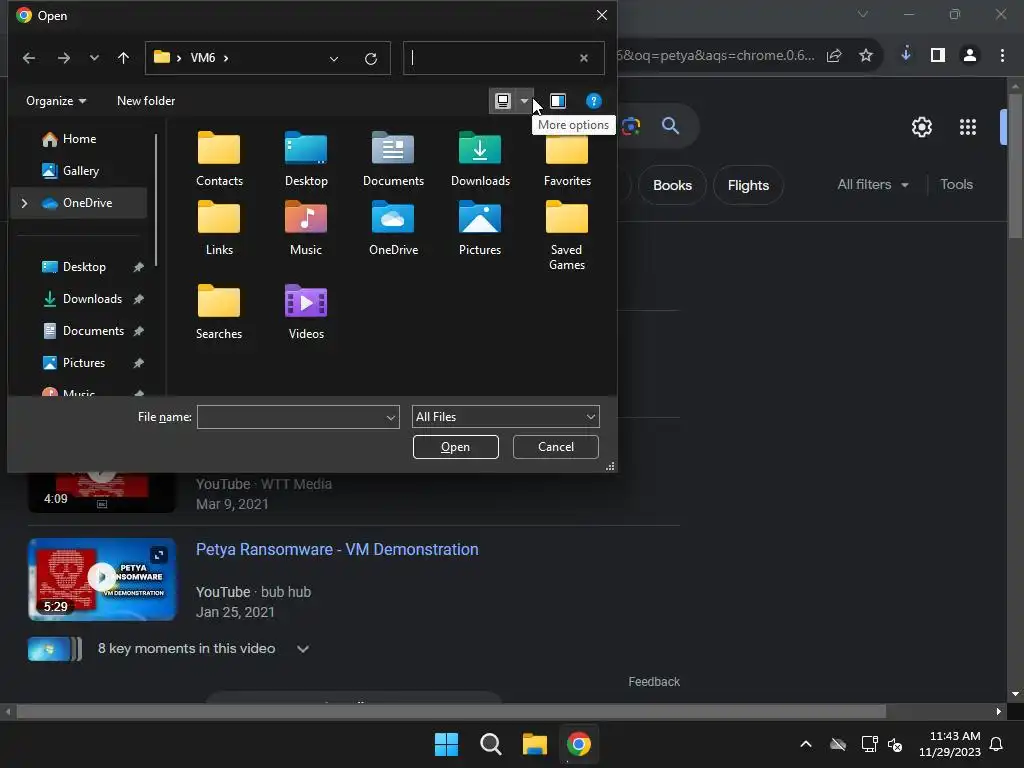
Task: Select the OneDrive folder icon in file list
Action: (393, 228)
